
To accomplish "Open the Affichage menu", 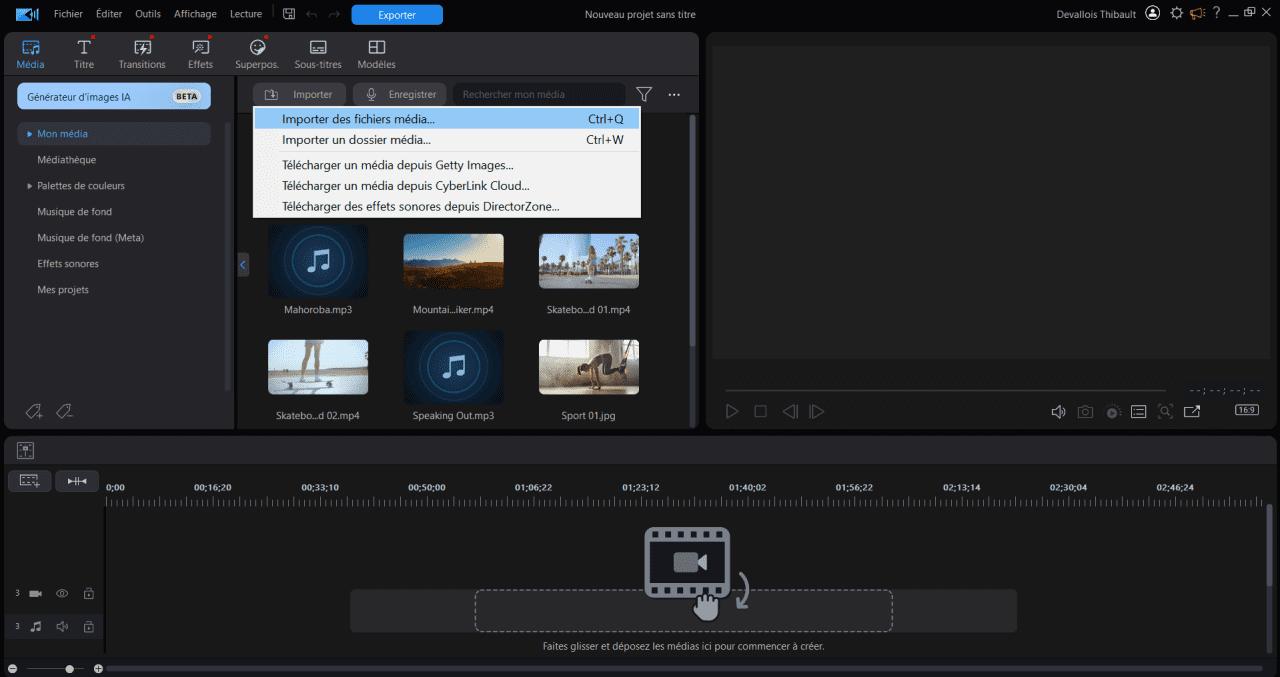I will (195, 14).
